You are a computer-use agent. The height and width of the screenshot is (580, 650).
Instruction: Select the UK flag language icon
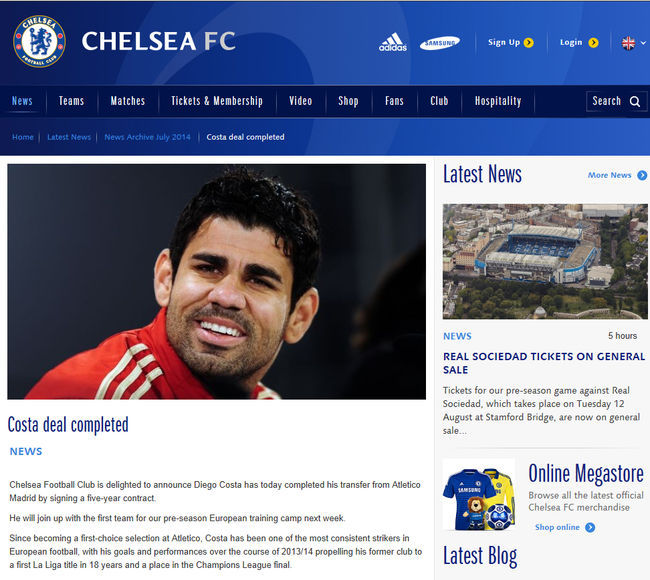(x=628, y=43)
